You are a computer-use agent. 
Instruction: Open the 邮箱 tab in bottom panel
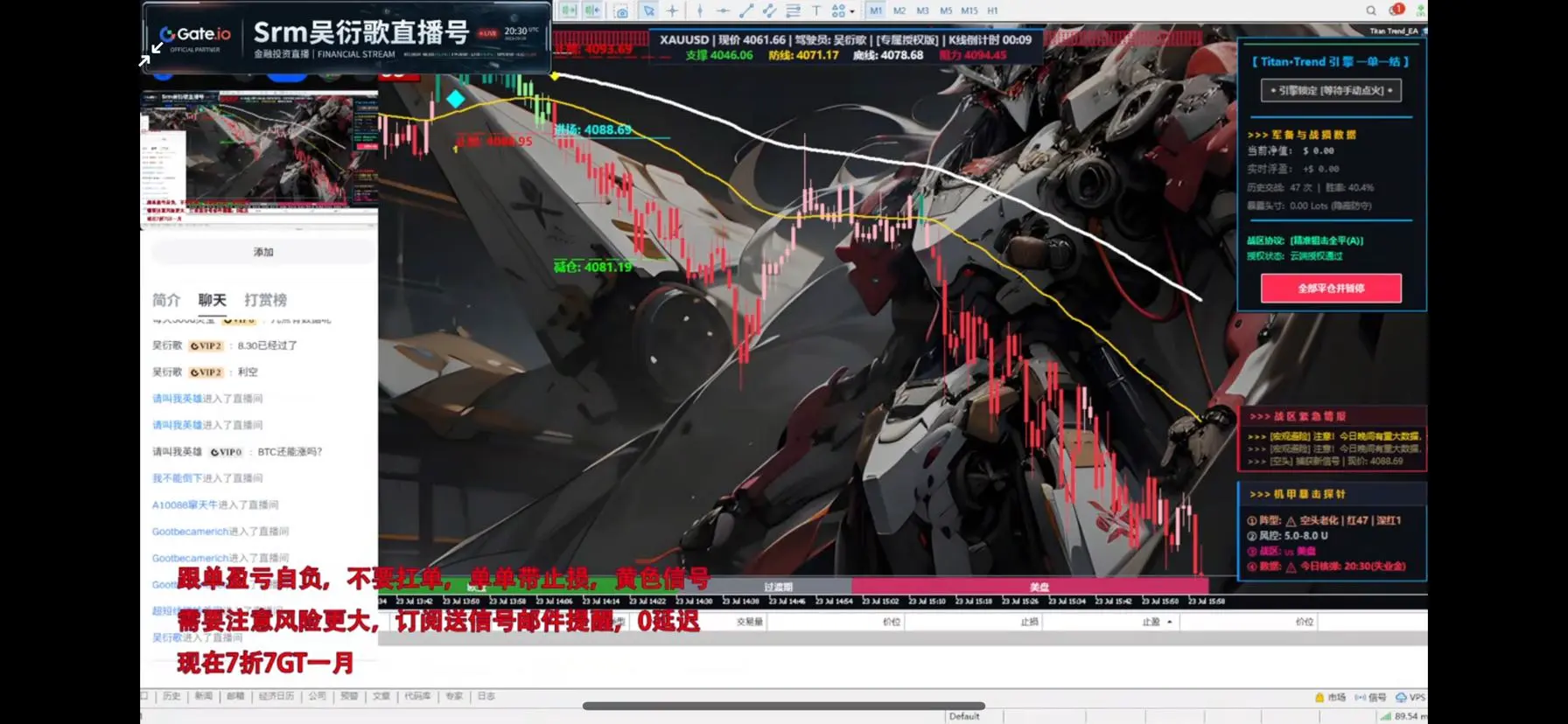point(236,696)
